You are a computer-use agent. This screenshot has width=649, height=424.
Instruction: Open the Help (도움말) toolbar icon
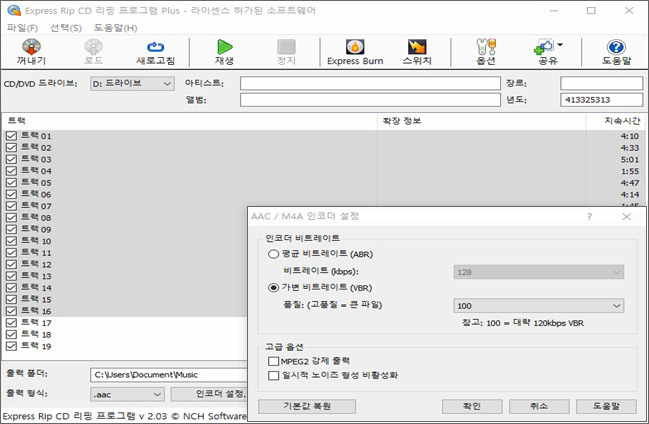616,47
